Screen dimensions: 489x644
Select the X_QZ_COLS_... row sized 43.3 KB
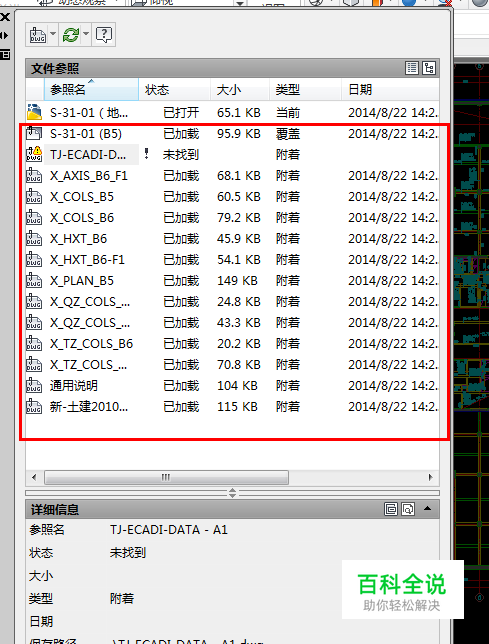tap(232, 323)
